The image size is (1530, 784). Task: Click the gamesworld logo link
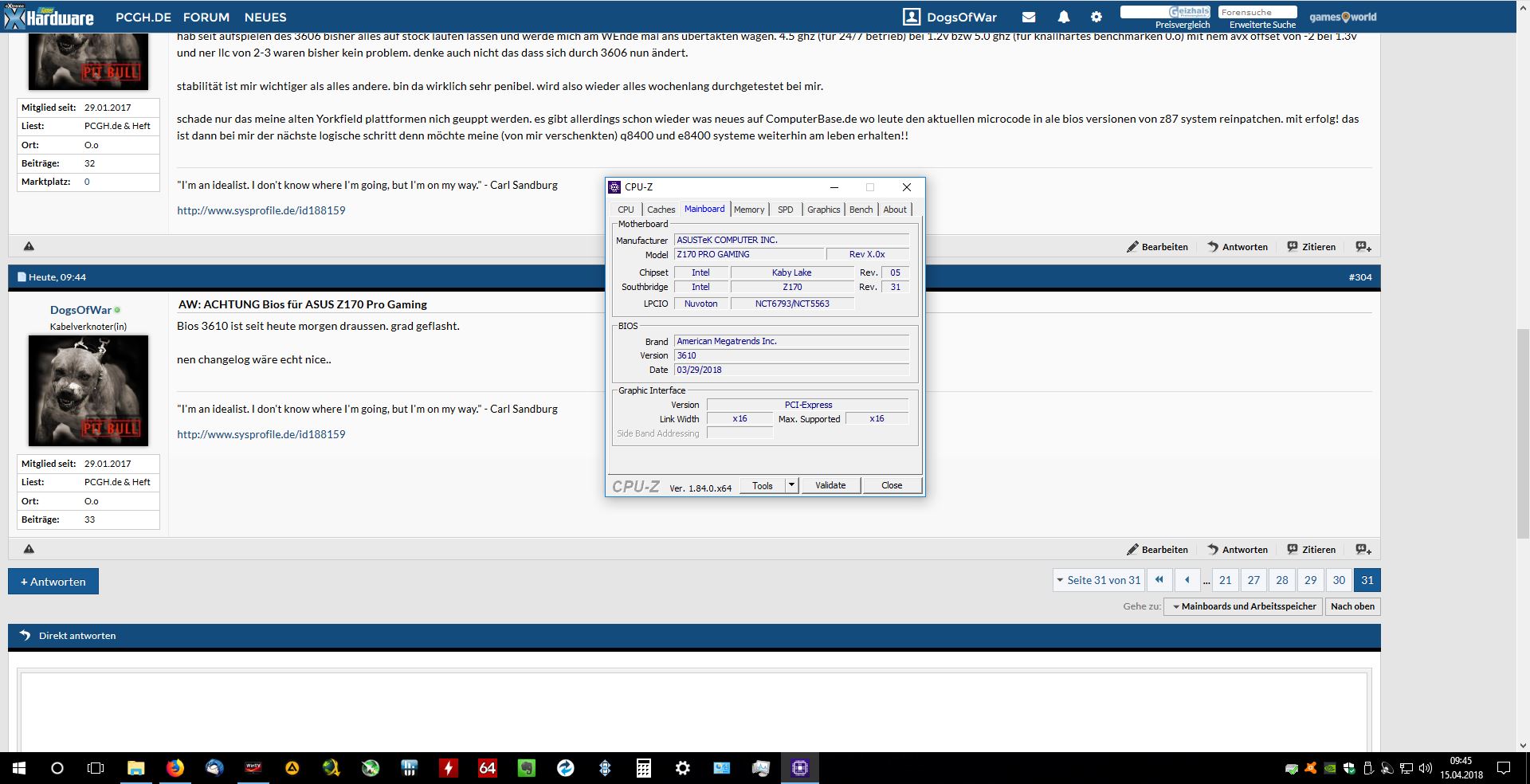pyautogui.click(x=1343, y=17)
